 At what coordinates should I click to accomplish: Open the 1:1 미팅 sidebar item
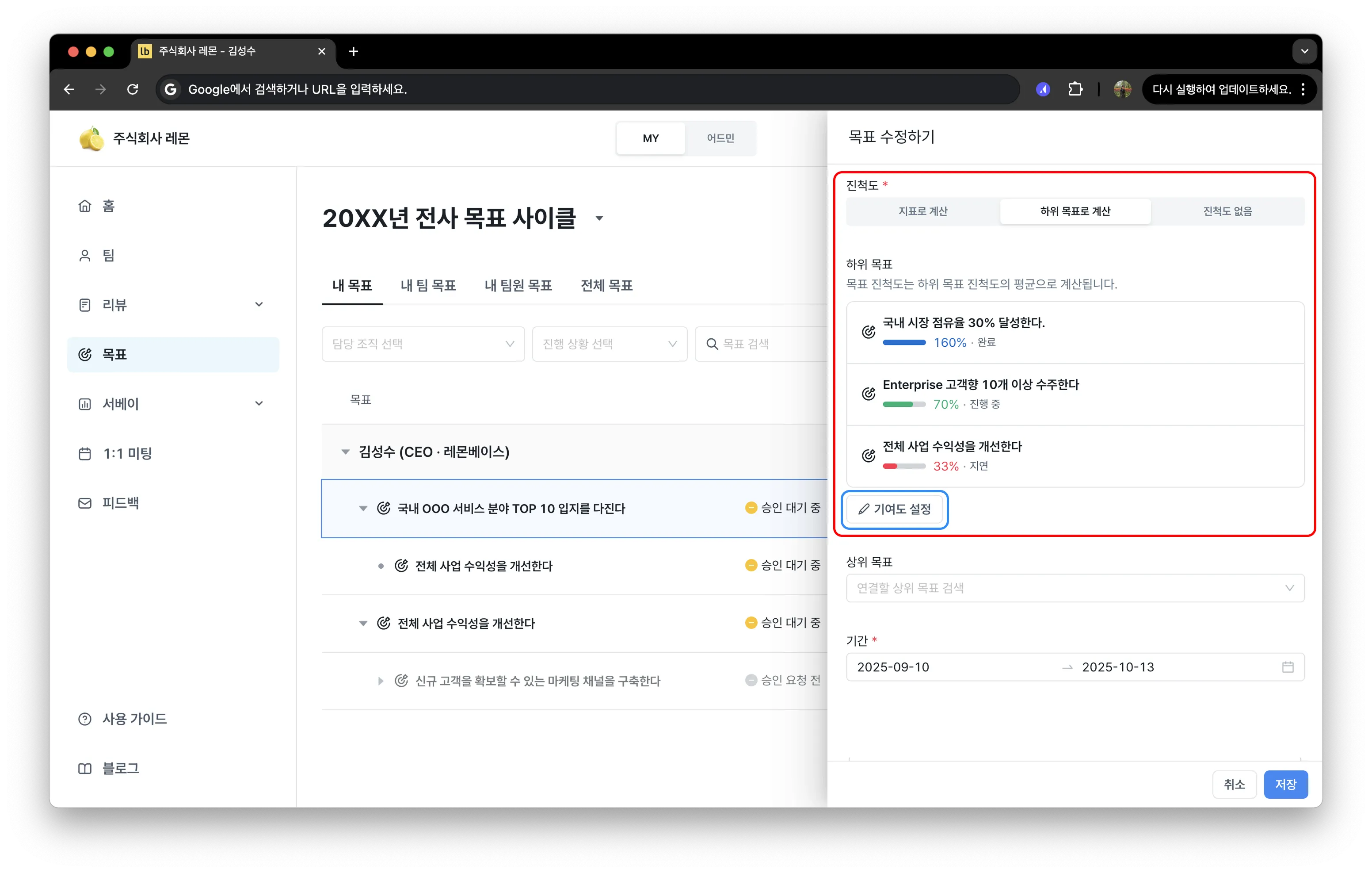coord(173,453)
